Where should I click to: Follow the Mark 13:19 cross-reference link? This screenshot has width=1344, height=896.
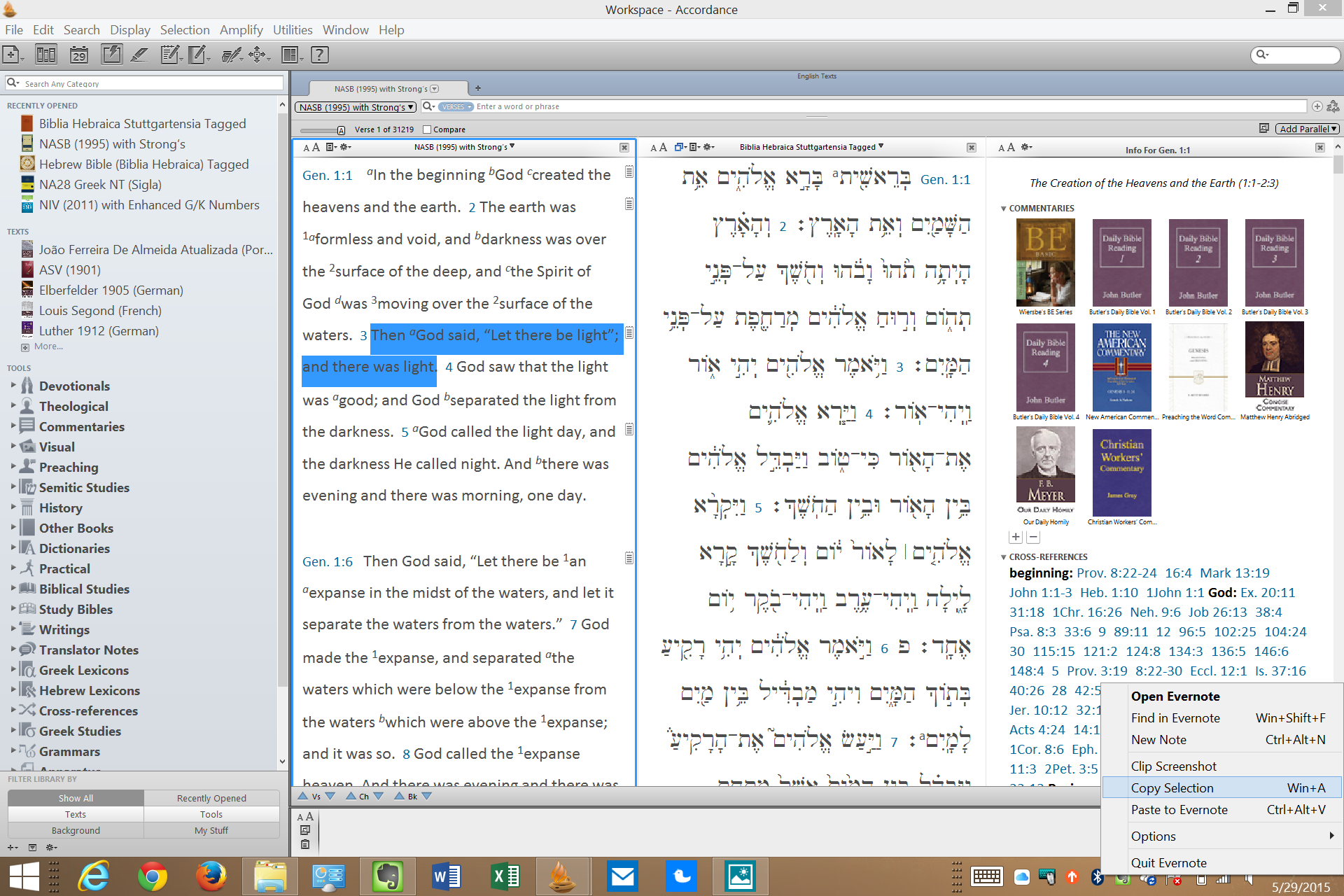(1234, 573)
